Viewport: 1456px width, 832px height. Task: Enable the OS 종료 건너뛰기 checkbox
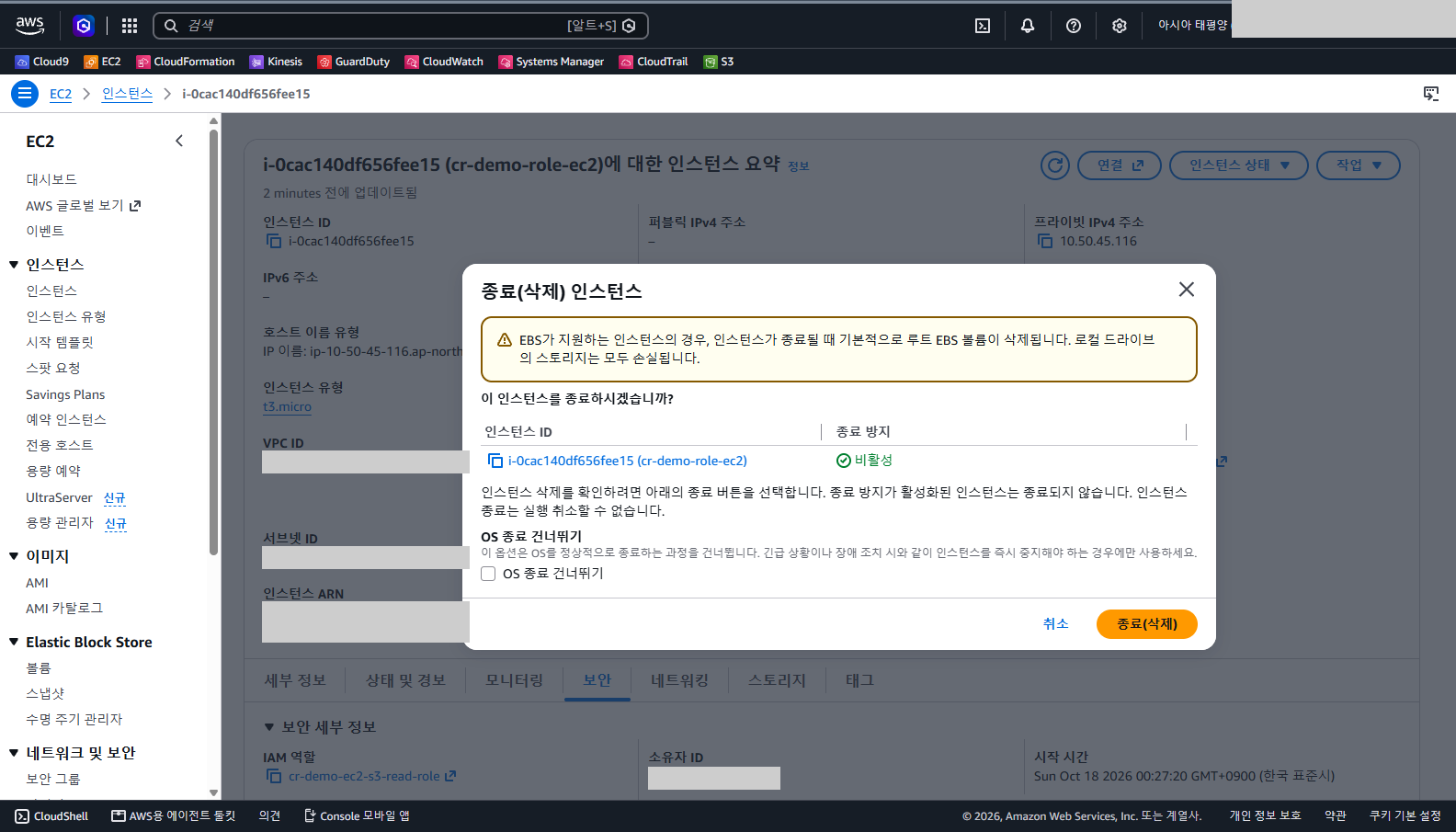(x=488, y=574)
